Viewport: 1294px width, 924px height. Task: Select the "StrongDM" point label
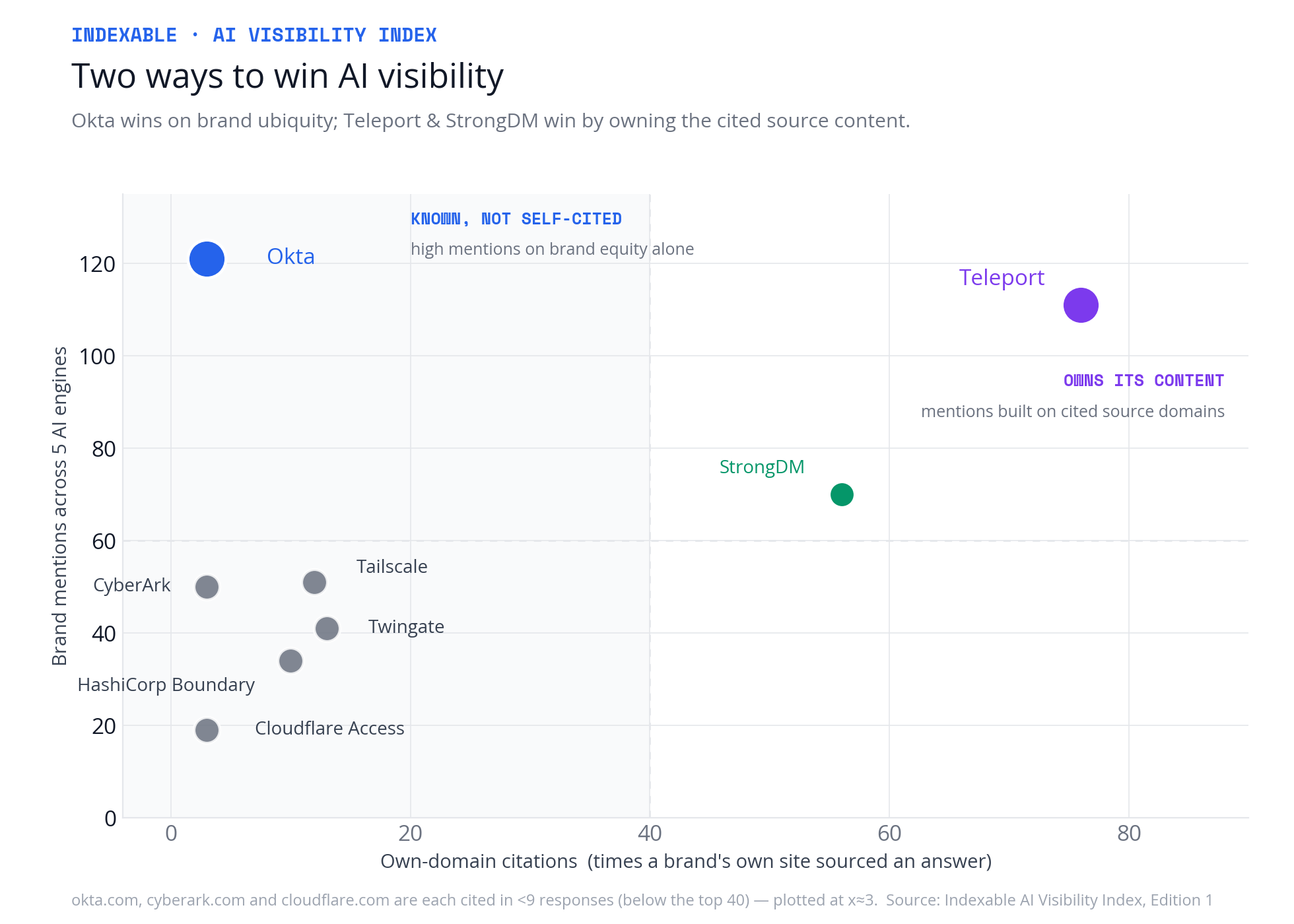tap(762, 467)
